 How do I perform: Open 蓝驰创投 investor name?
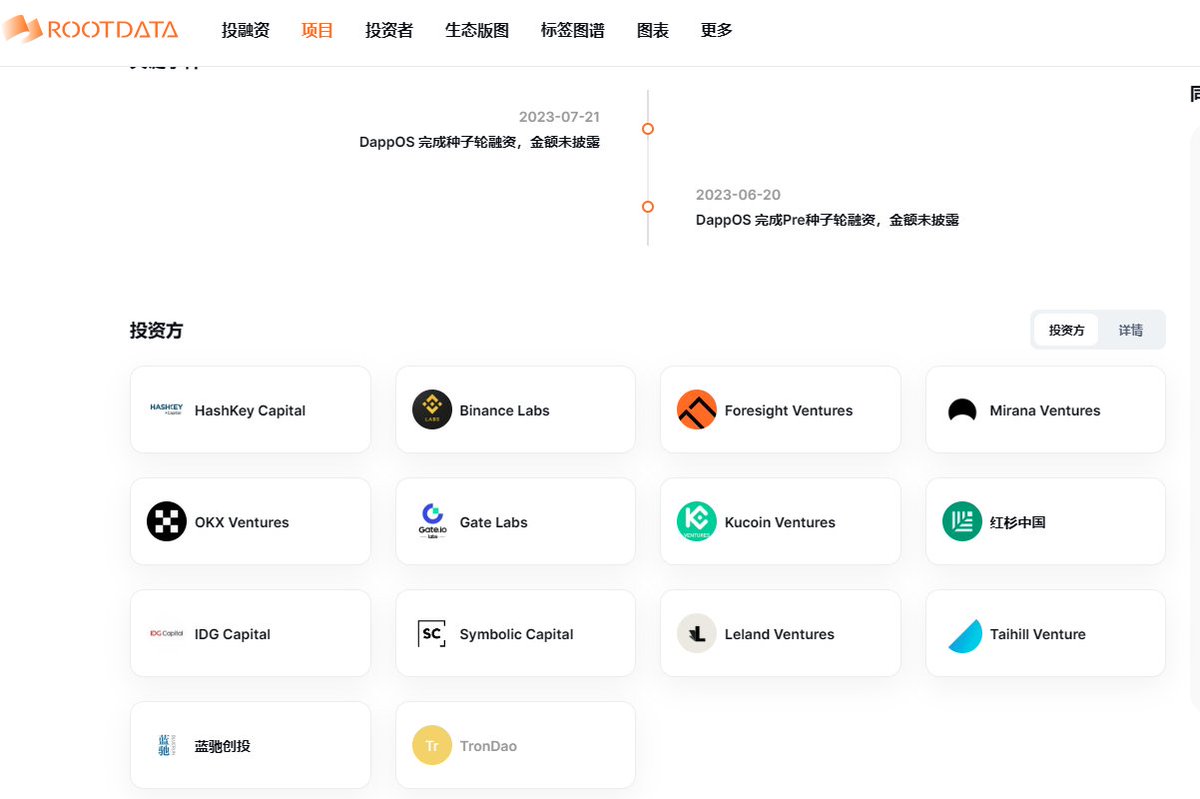[x=223, y=747]
